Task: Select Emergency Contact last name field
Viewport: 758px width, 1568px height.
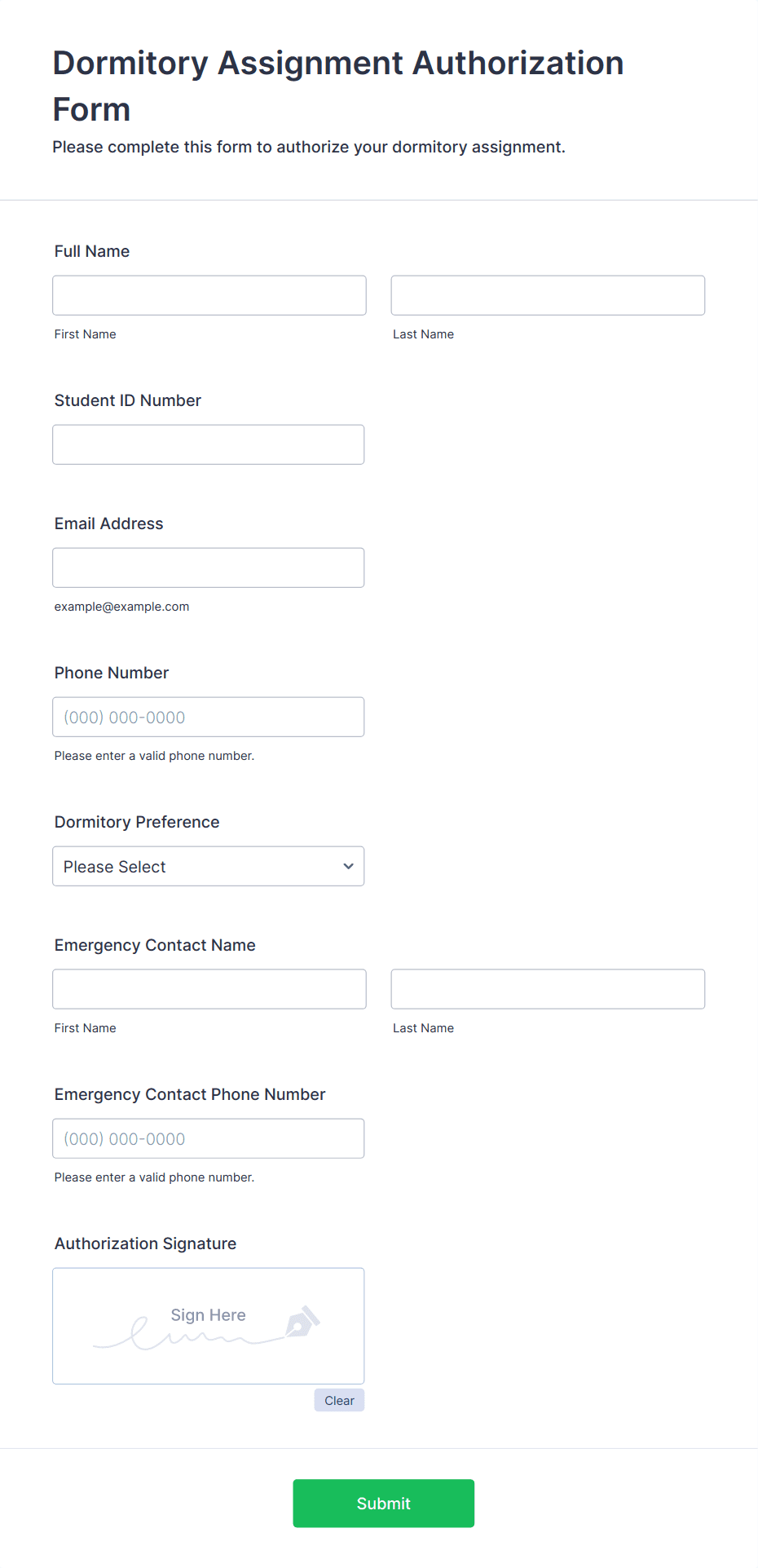Action: [548, 989]
